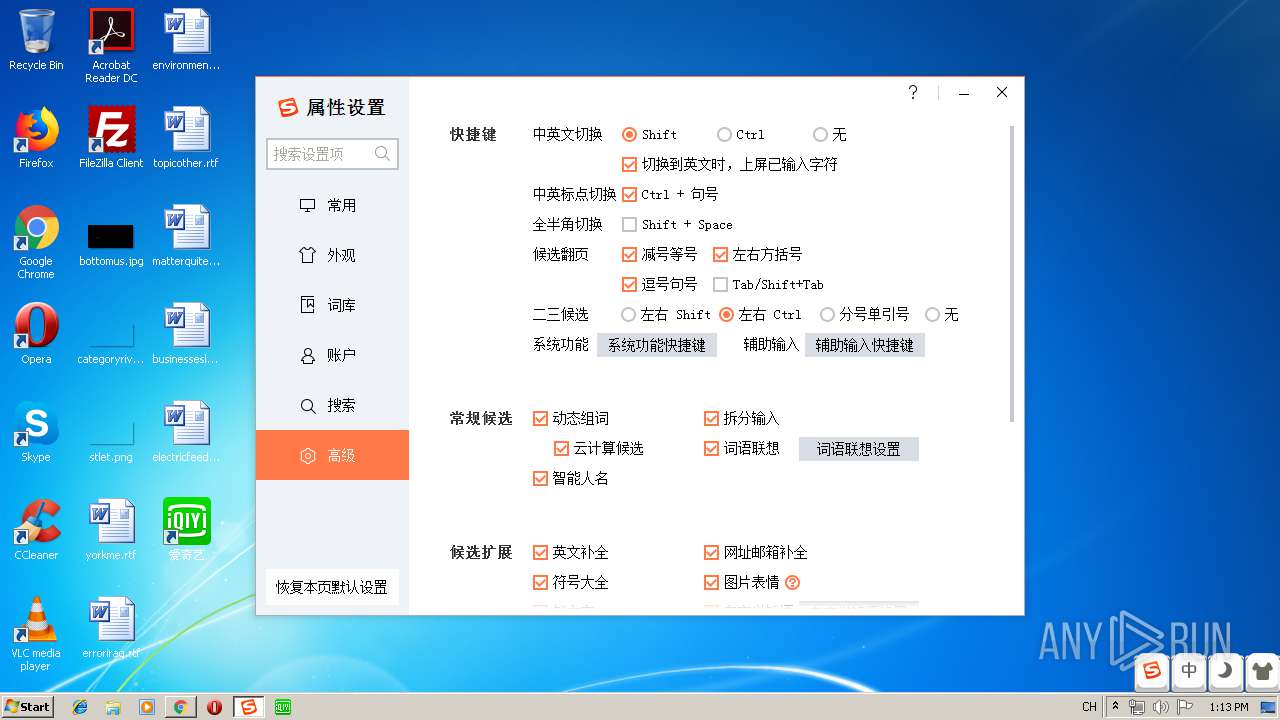Click 恢复本页默认设置 button
The width and height of the screenshot is (1280, 720).
tap(332, 587)
